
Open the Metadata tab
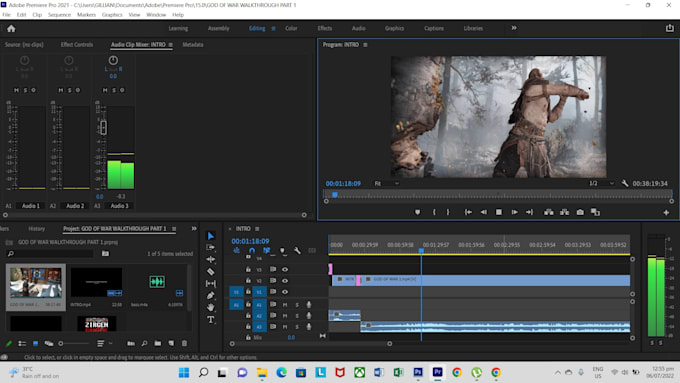[193, 45]
